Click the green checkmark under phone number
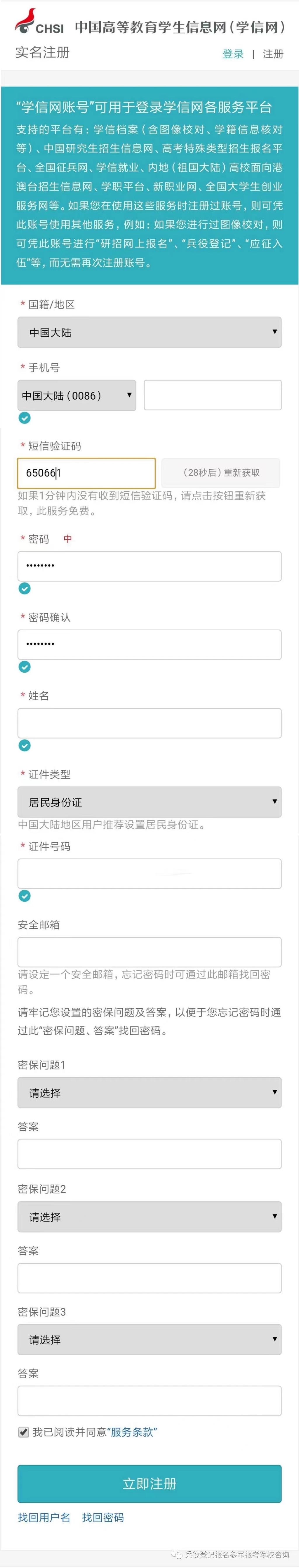 click(x=24, y=418)
